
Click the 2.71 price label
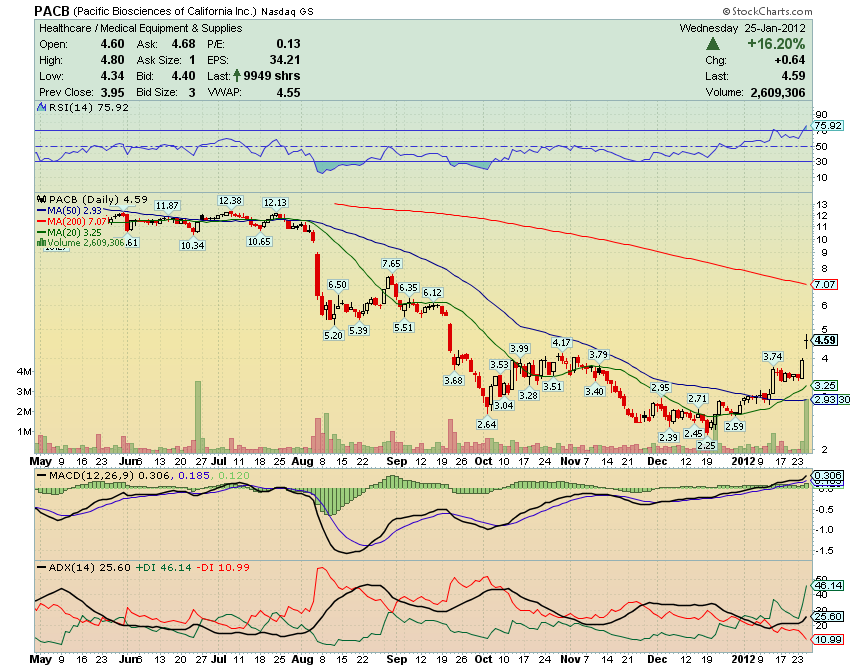coord(697,399)
